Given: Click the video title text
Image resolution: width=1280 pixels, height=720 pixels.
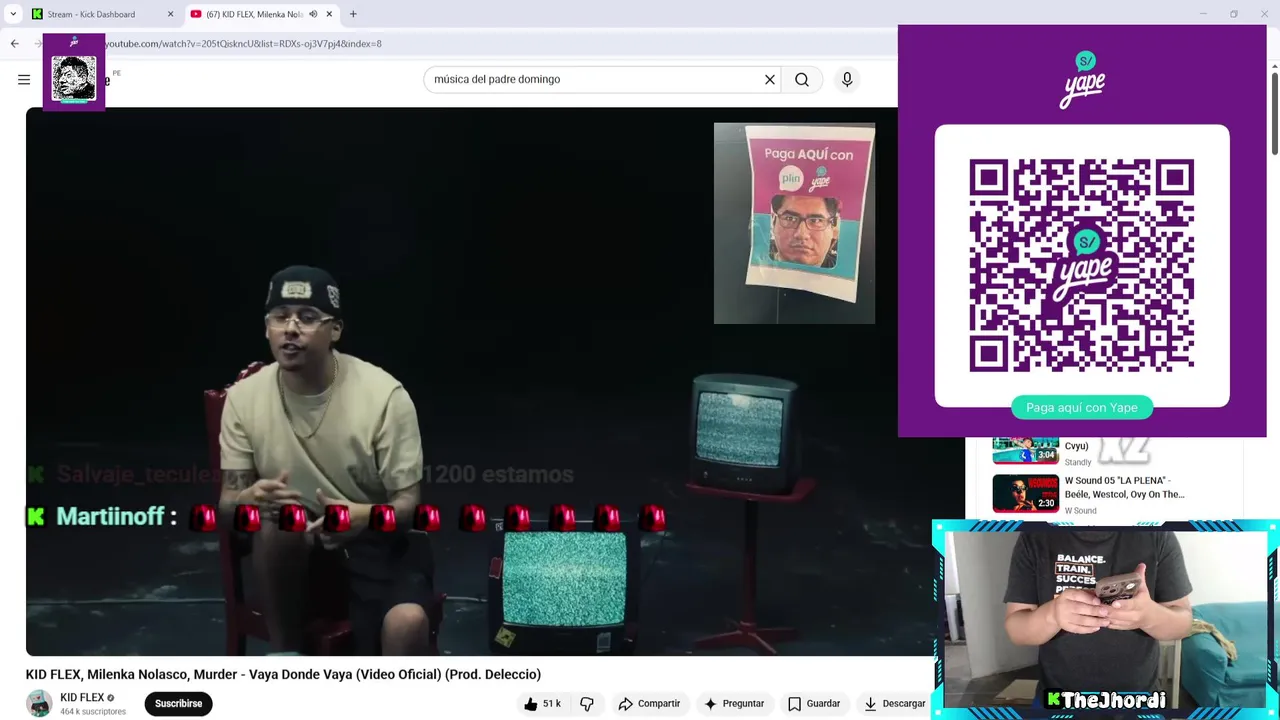Looking at the screenshot, I should 283,675.
